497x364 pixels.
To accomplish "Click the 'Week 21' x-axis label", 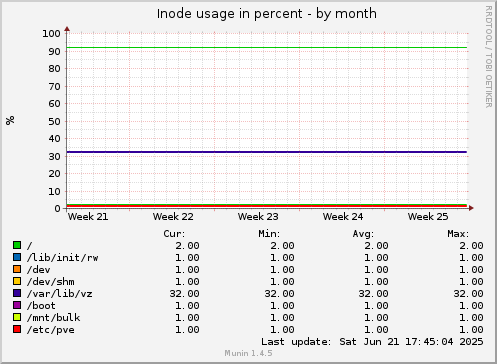I will pyautogui.click(x=88, y=217).
